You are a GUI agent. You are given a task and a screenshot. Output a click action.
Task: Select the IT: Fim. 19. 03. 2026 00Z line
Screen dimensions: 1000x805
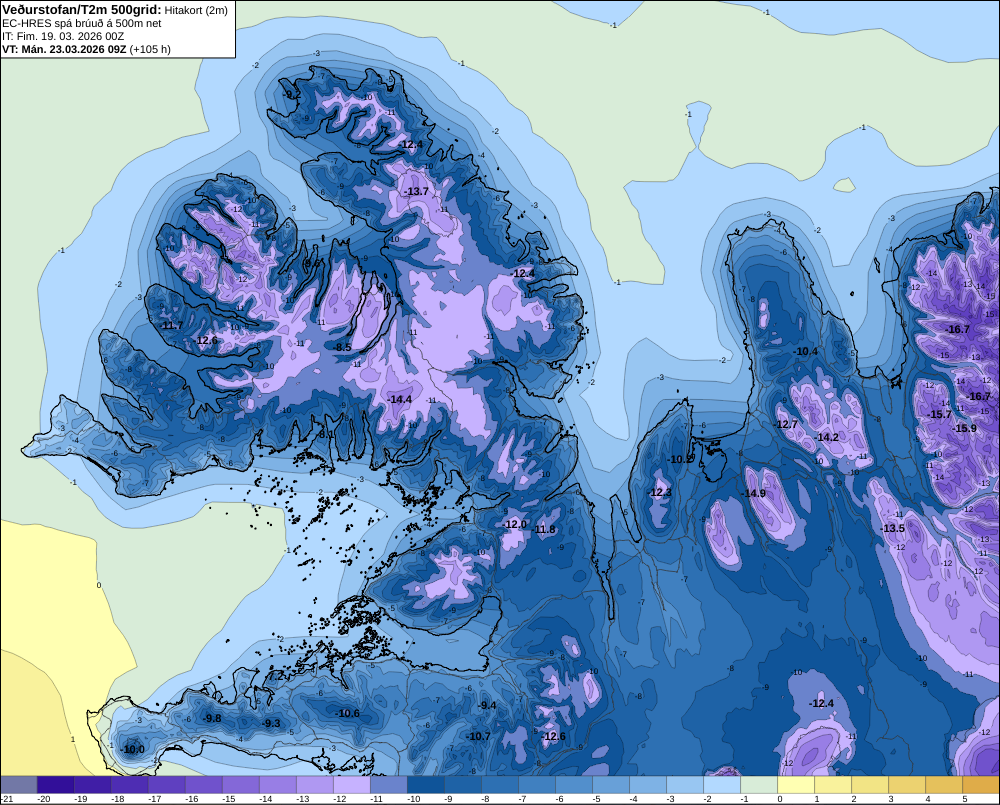pos(63,36)
